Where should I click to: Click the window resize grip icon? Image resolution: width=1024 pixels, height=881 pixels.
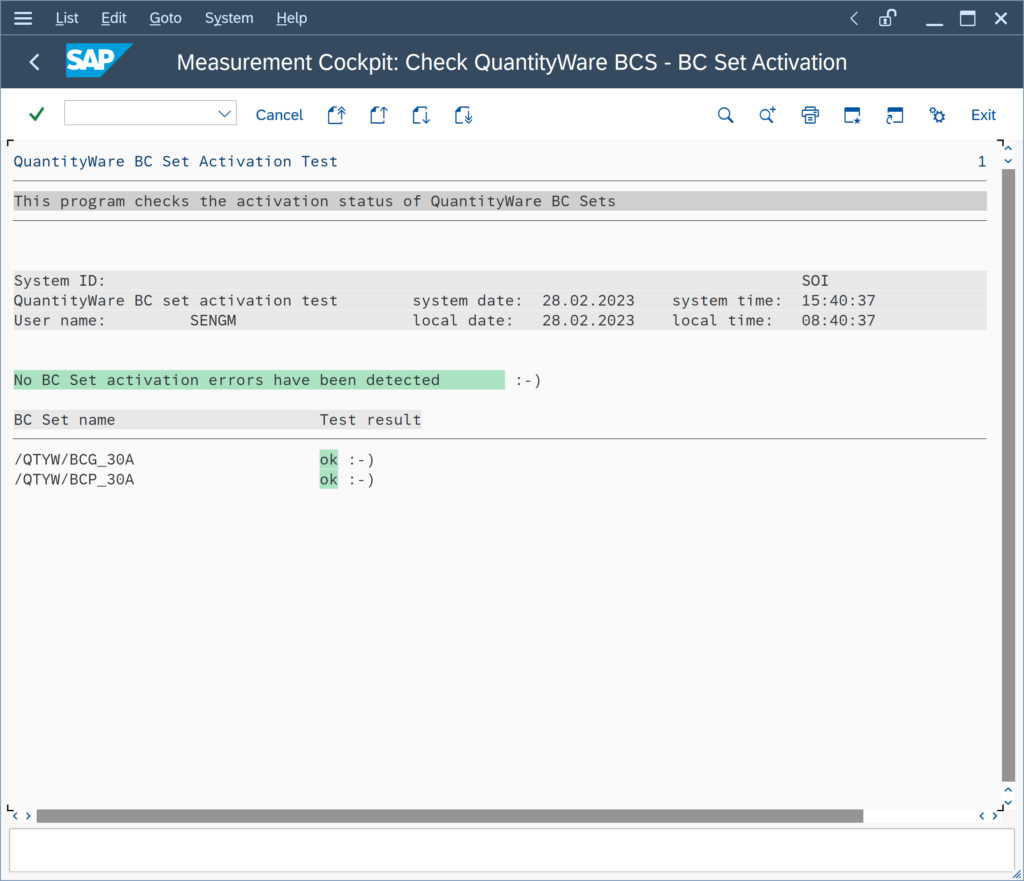(x=1017, y=874)
